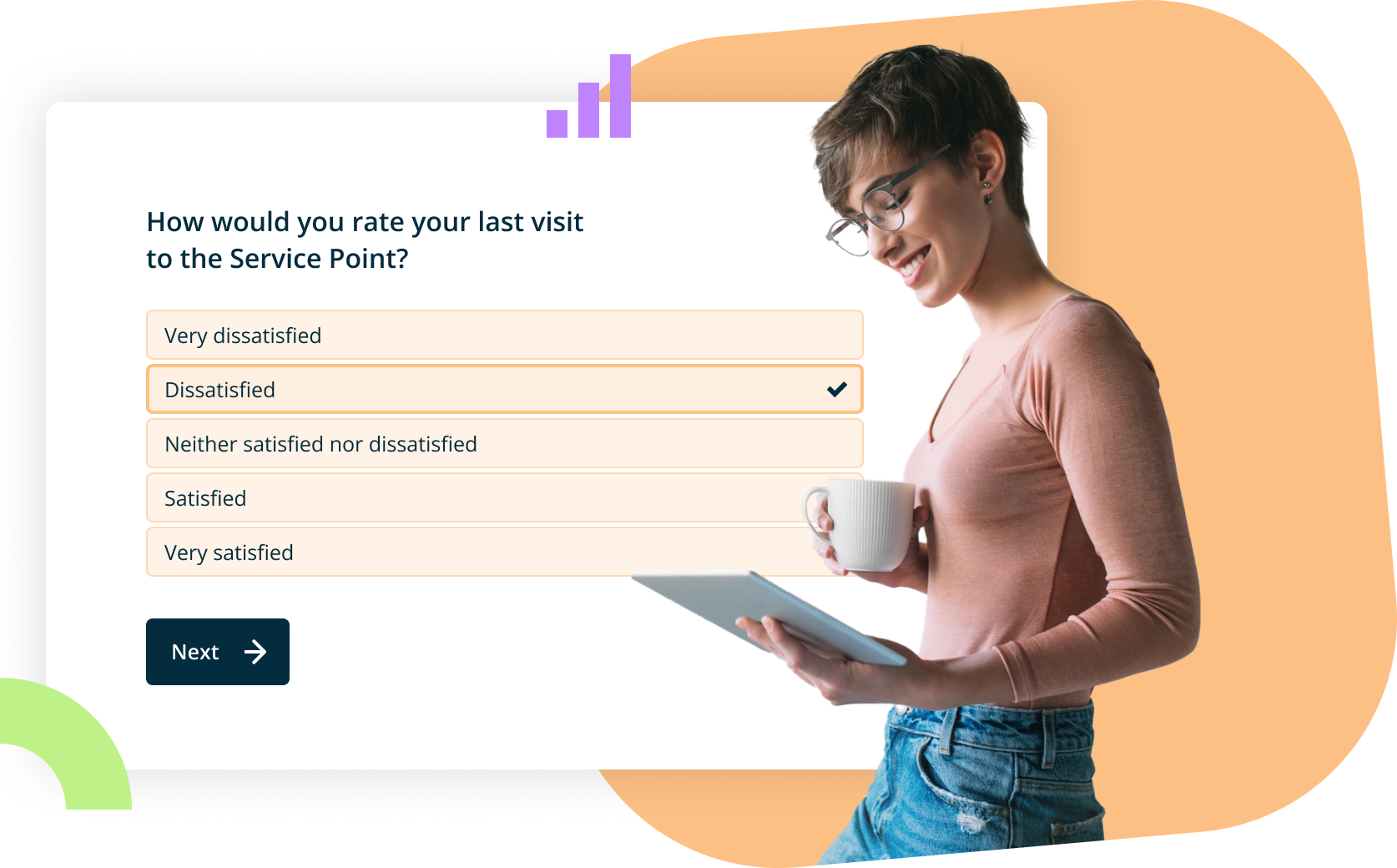The height and width of the screenshot is (868, 1397).
Task: Choose Neither satisfied nor dissatisfied
Action: pos(504,443)
